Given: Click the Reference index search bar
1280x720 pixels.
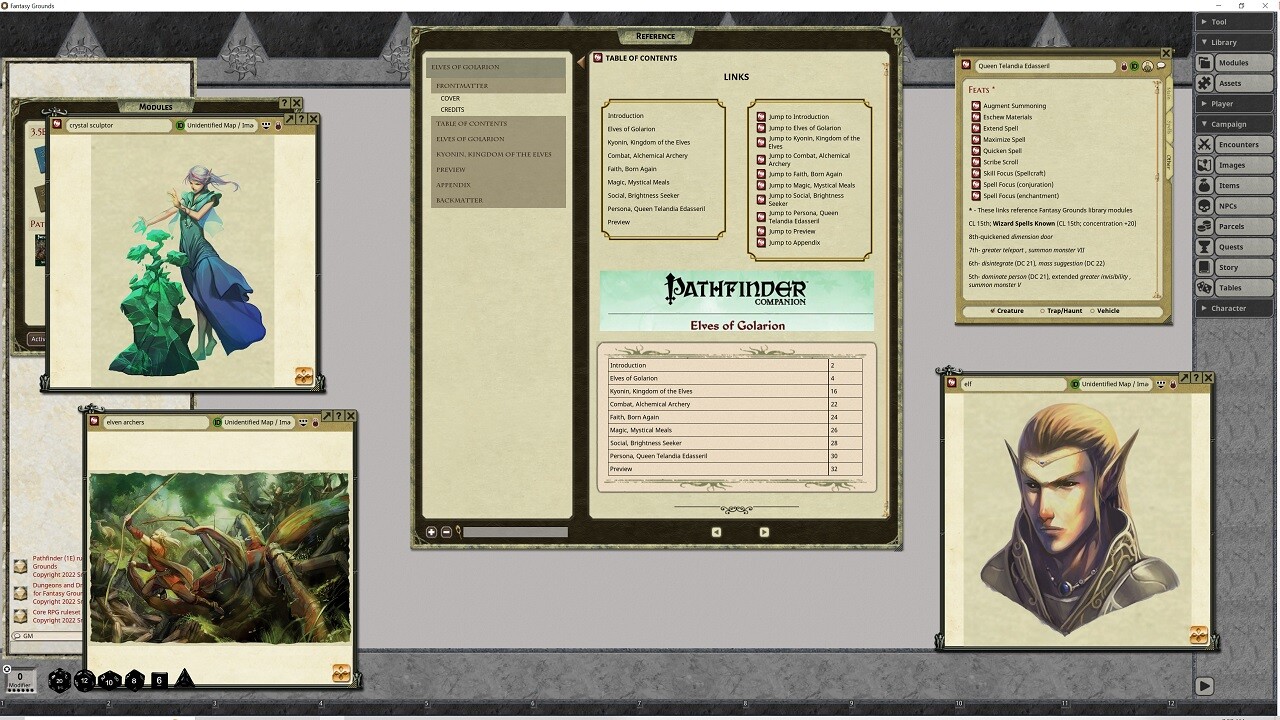Looking at the screenshot, I should [514, 532].
